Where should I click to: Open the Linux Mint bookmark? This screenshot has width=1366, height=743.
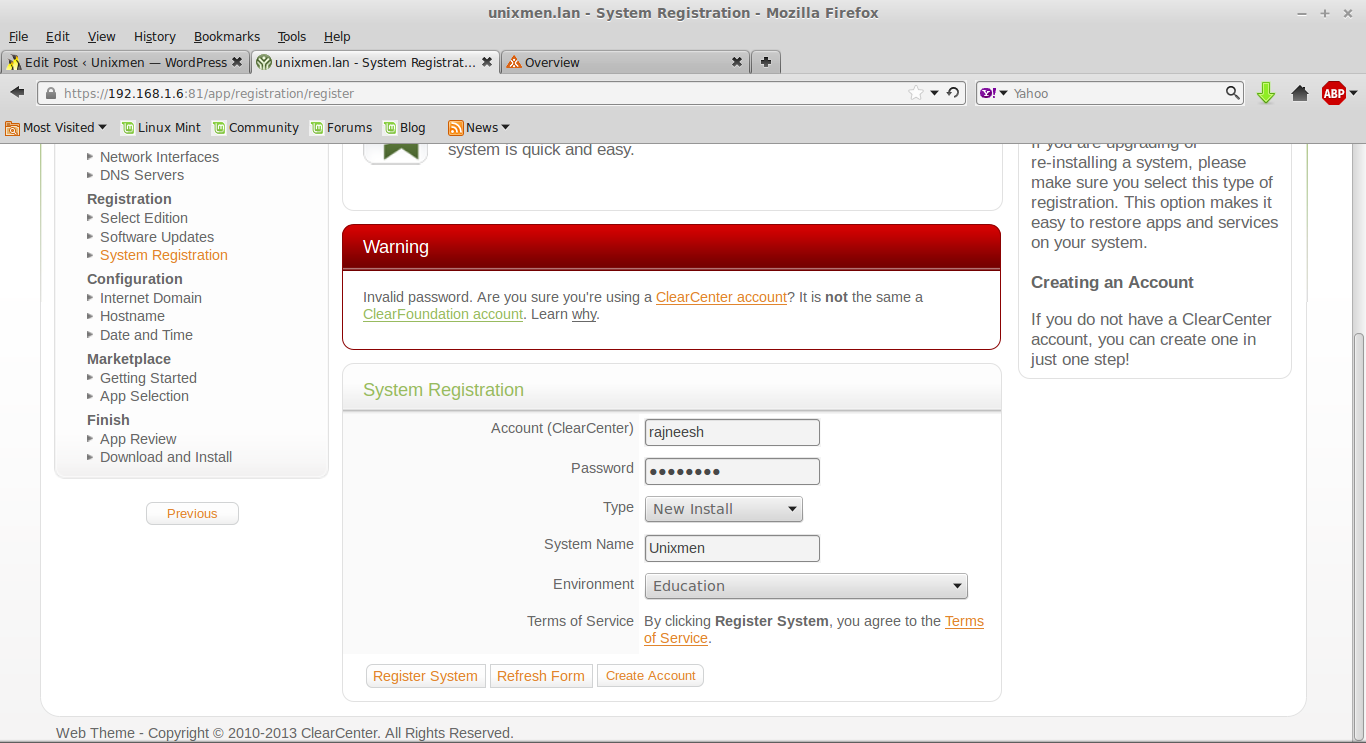tap(161, 127)
